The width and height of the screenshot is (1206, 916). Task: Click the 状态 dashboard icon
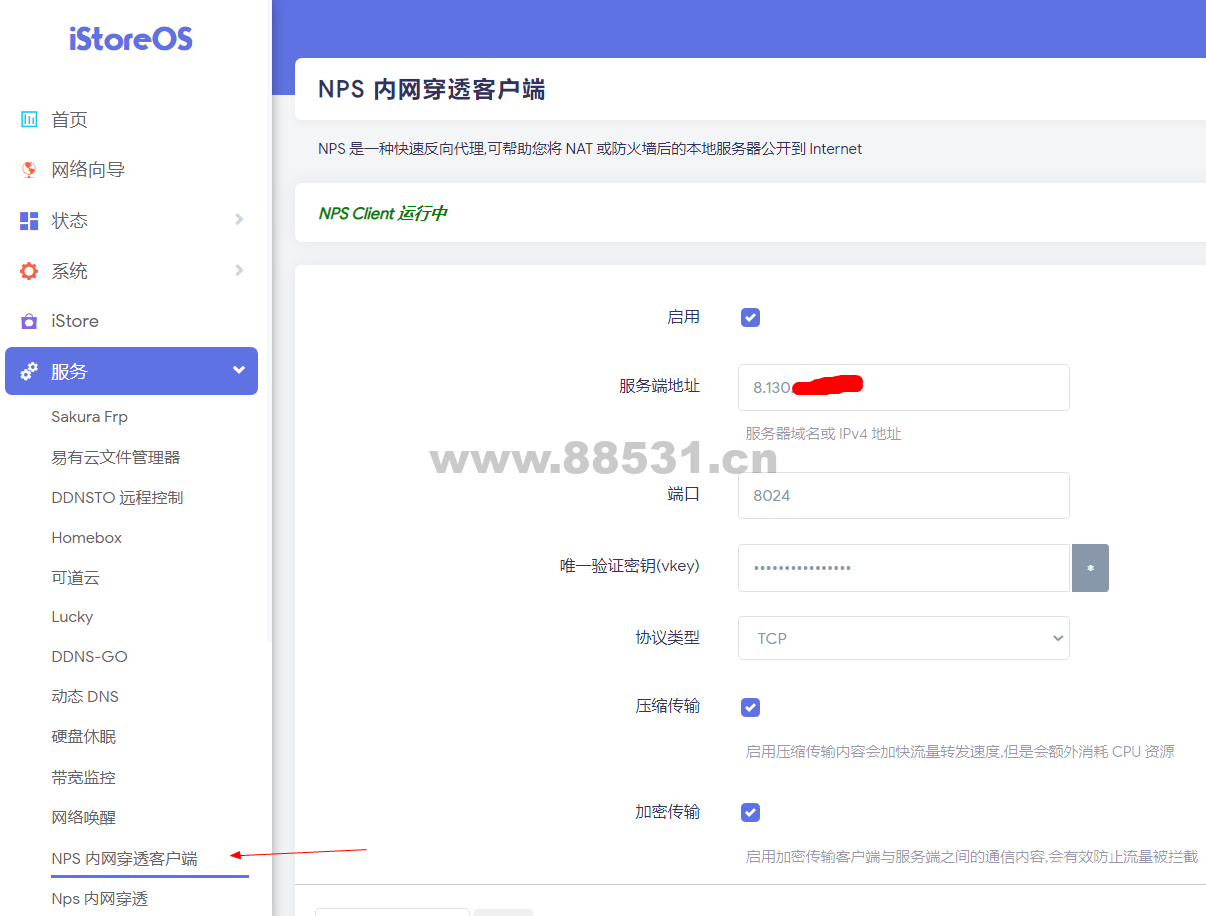[x=29, y=221]
